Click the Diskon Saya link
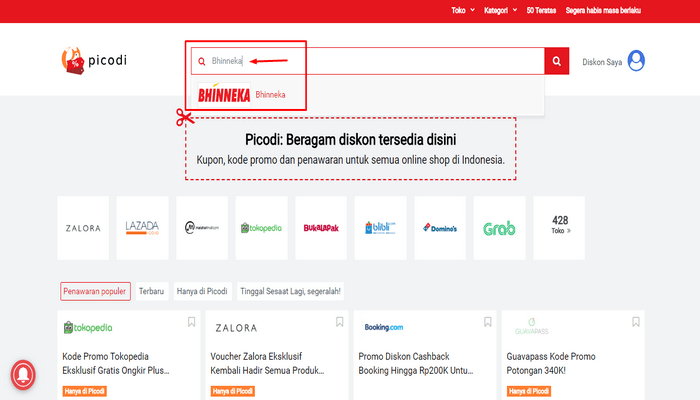700x400 pixels. click(602, 62)
